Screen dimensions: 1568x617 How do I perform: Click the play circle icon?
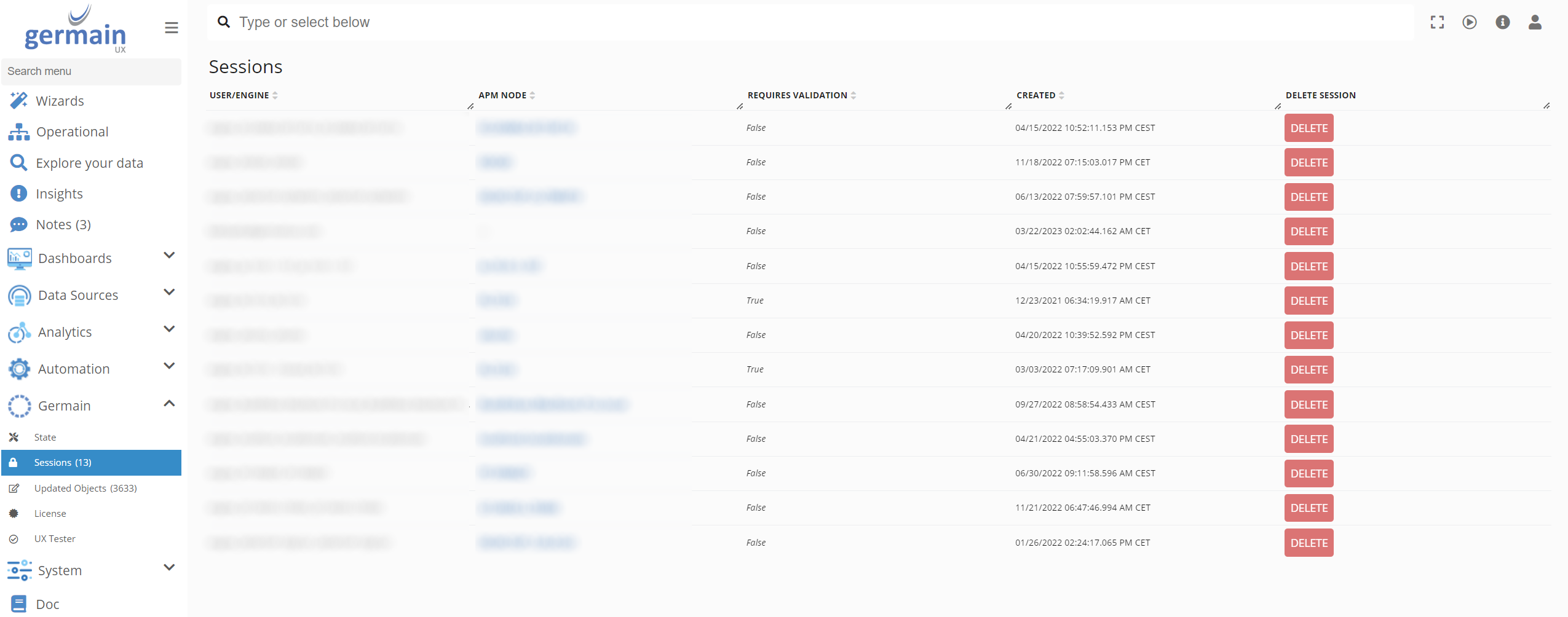pos(1470,23)
